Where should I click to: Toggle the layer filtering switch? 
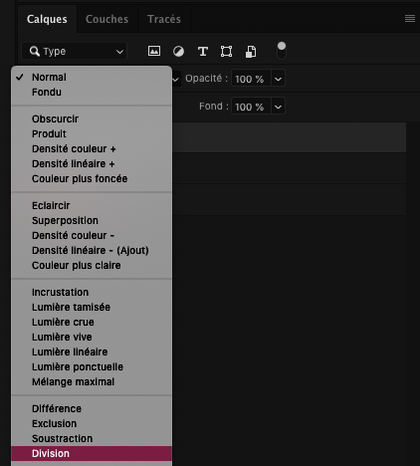coord(282,50)
